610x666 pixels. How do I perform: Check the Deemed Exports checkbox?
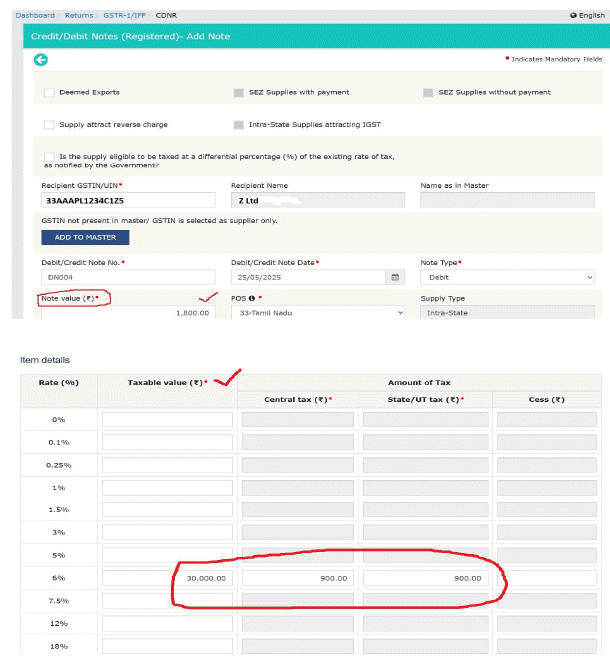(x=49, y=93)
